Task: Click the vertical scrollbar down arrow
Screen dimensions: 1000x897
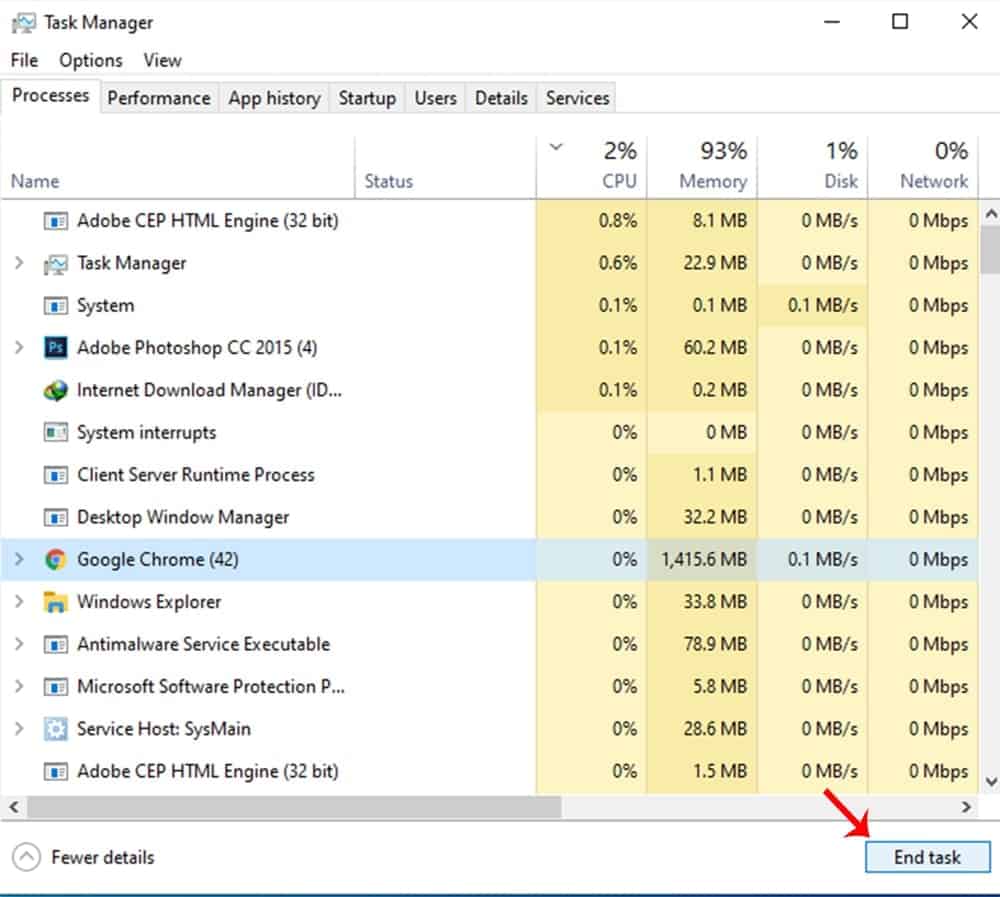Action: point(990,782)
